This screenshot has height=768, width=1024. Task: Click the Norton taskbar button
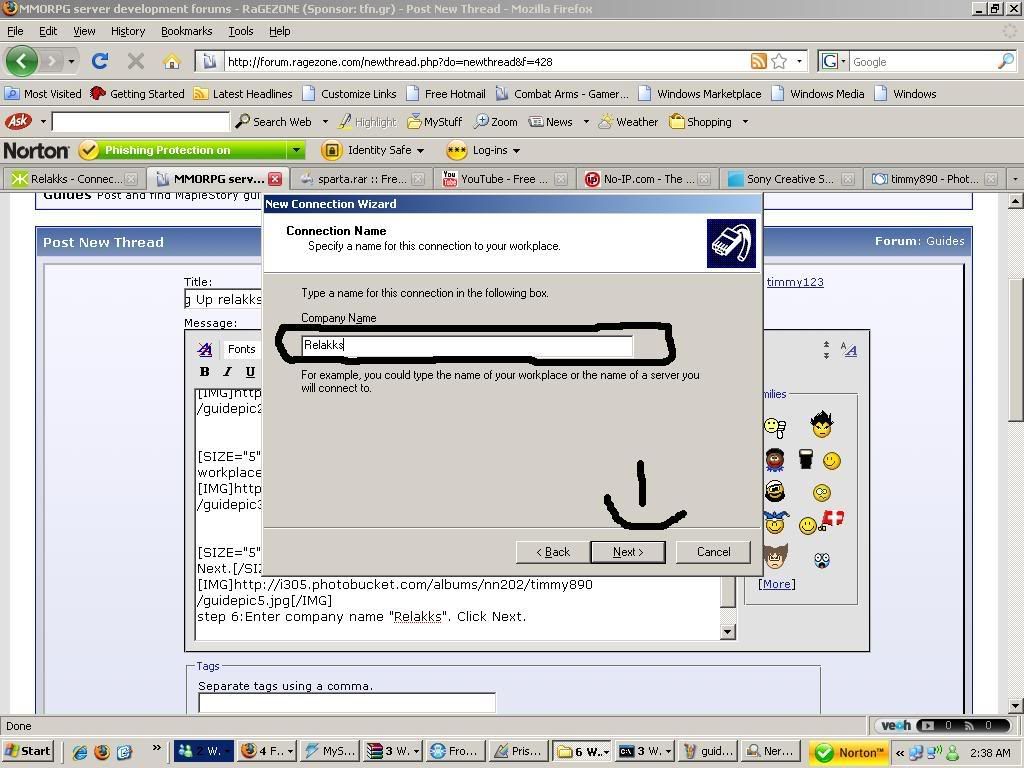pyautogui.click(x=850, y=752)
